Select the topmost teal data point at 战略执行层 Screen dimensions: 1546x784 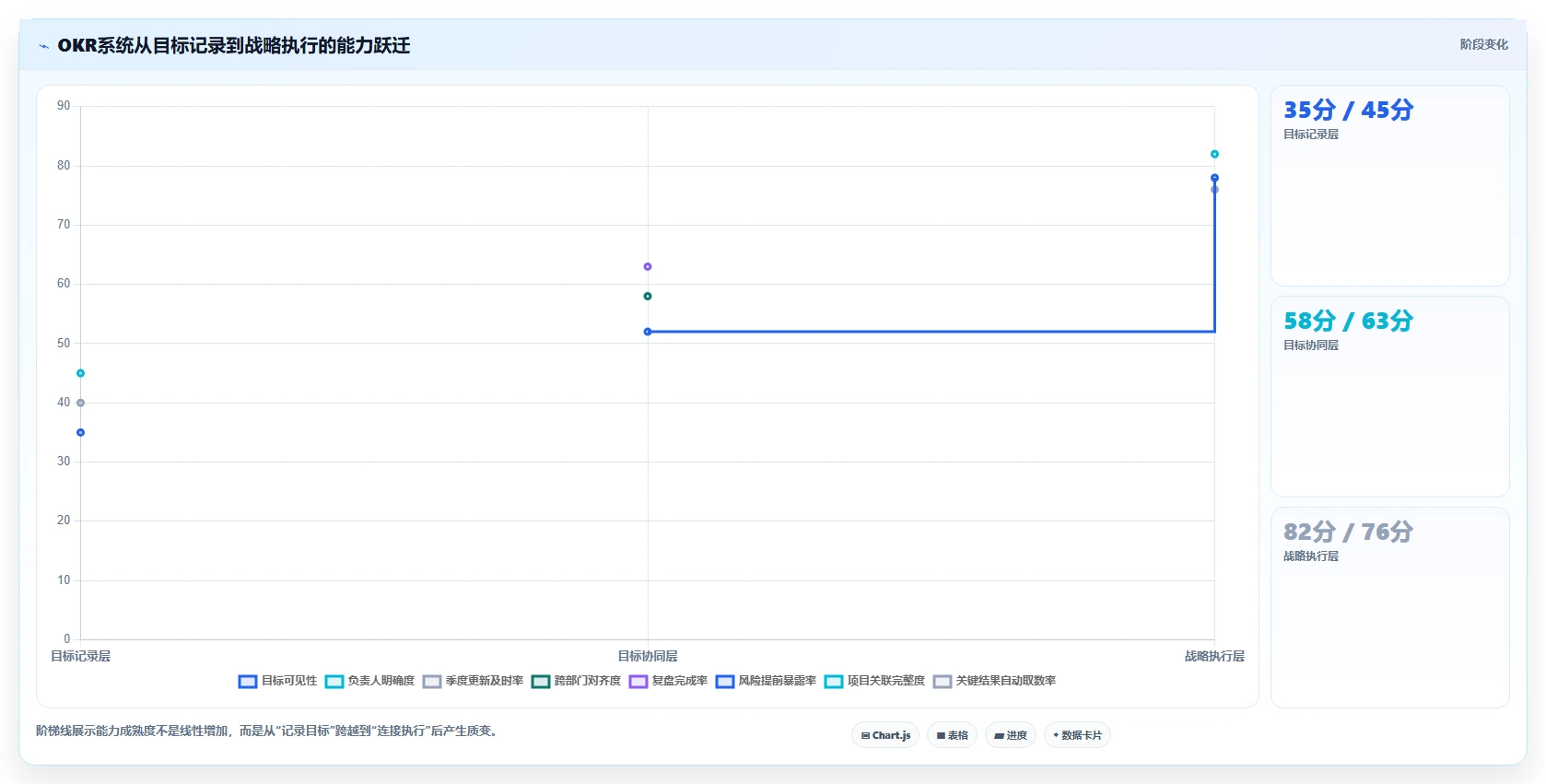tap(1214, 154)
